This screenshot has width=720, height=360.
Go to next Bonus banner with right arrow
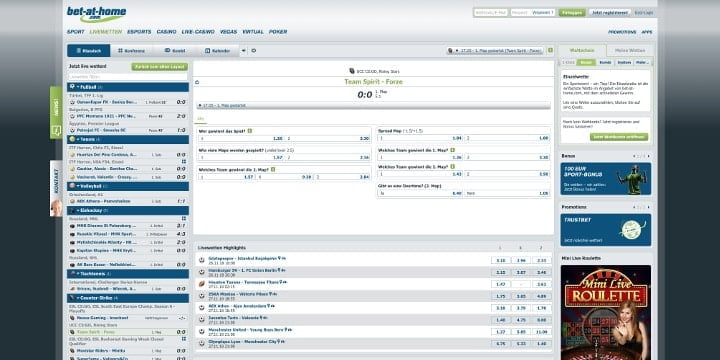648,156
